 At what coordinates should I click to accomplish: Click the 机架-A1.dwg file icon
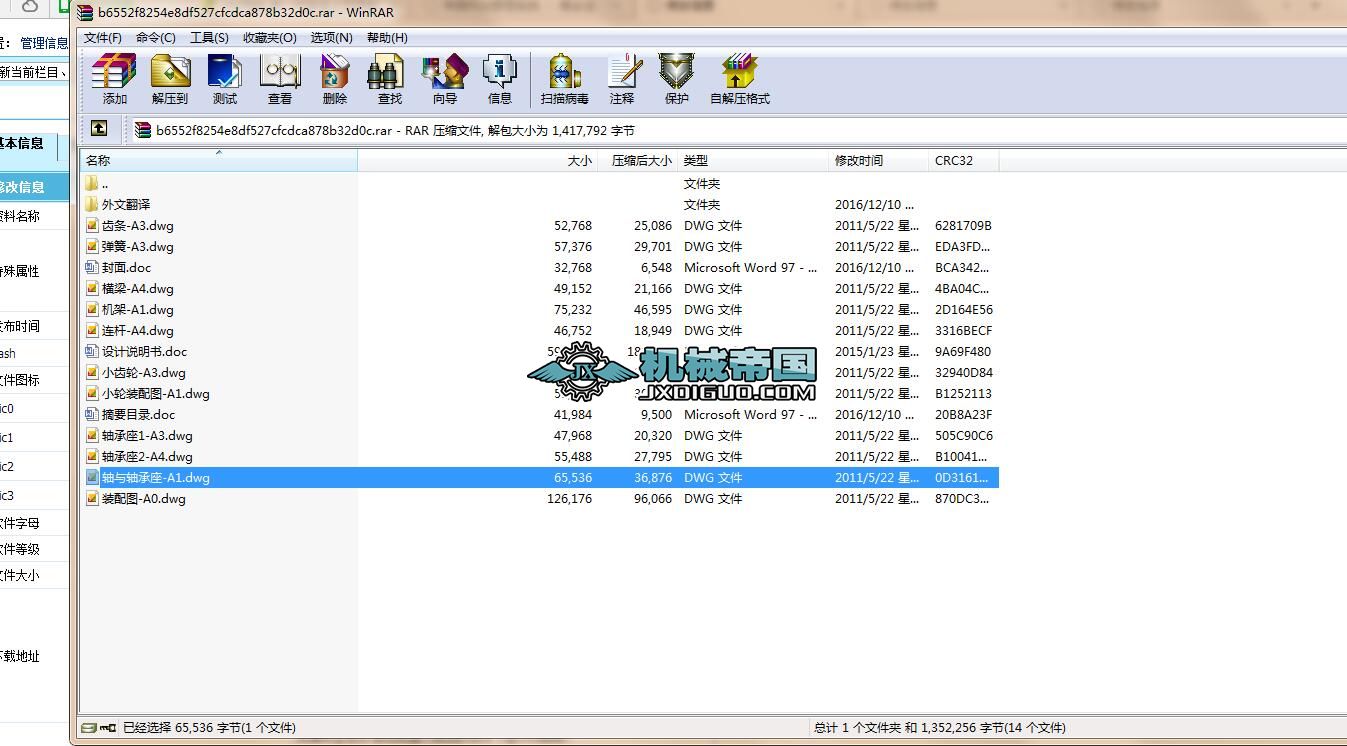point(92,309)
